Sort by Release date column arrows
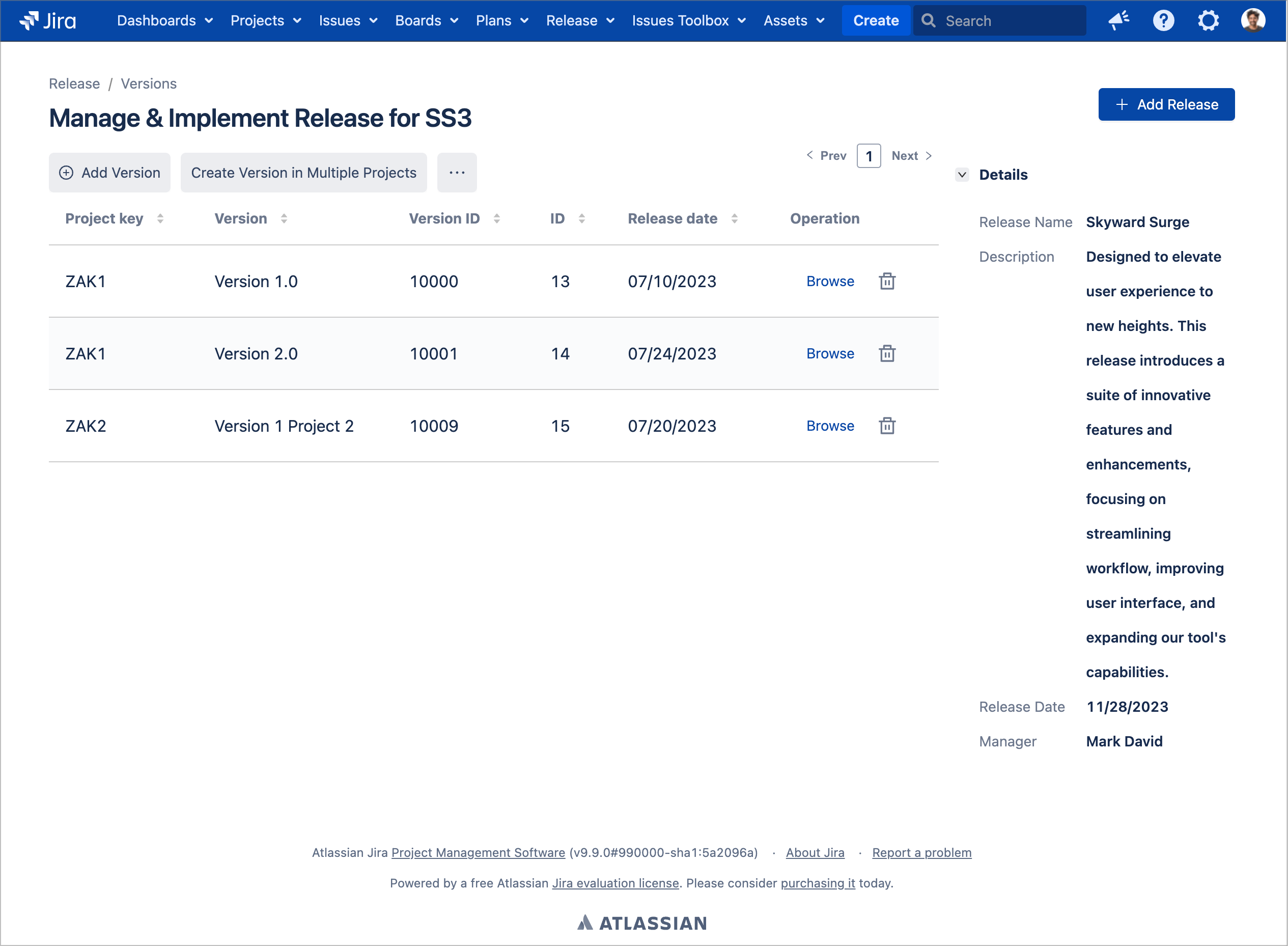This screenshot has width=1288, height=946. (735, 218)
